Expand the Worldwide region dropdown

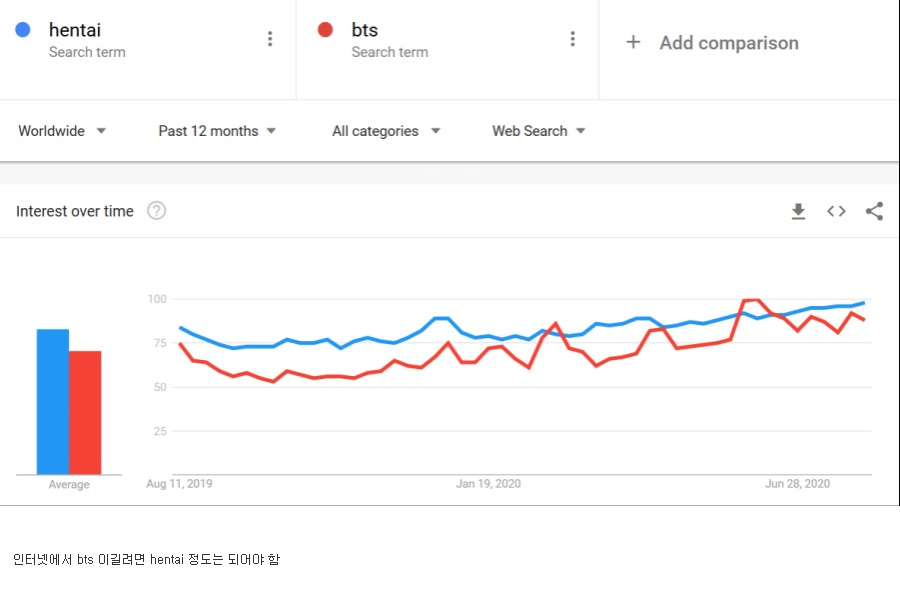62,131
